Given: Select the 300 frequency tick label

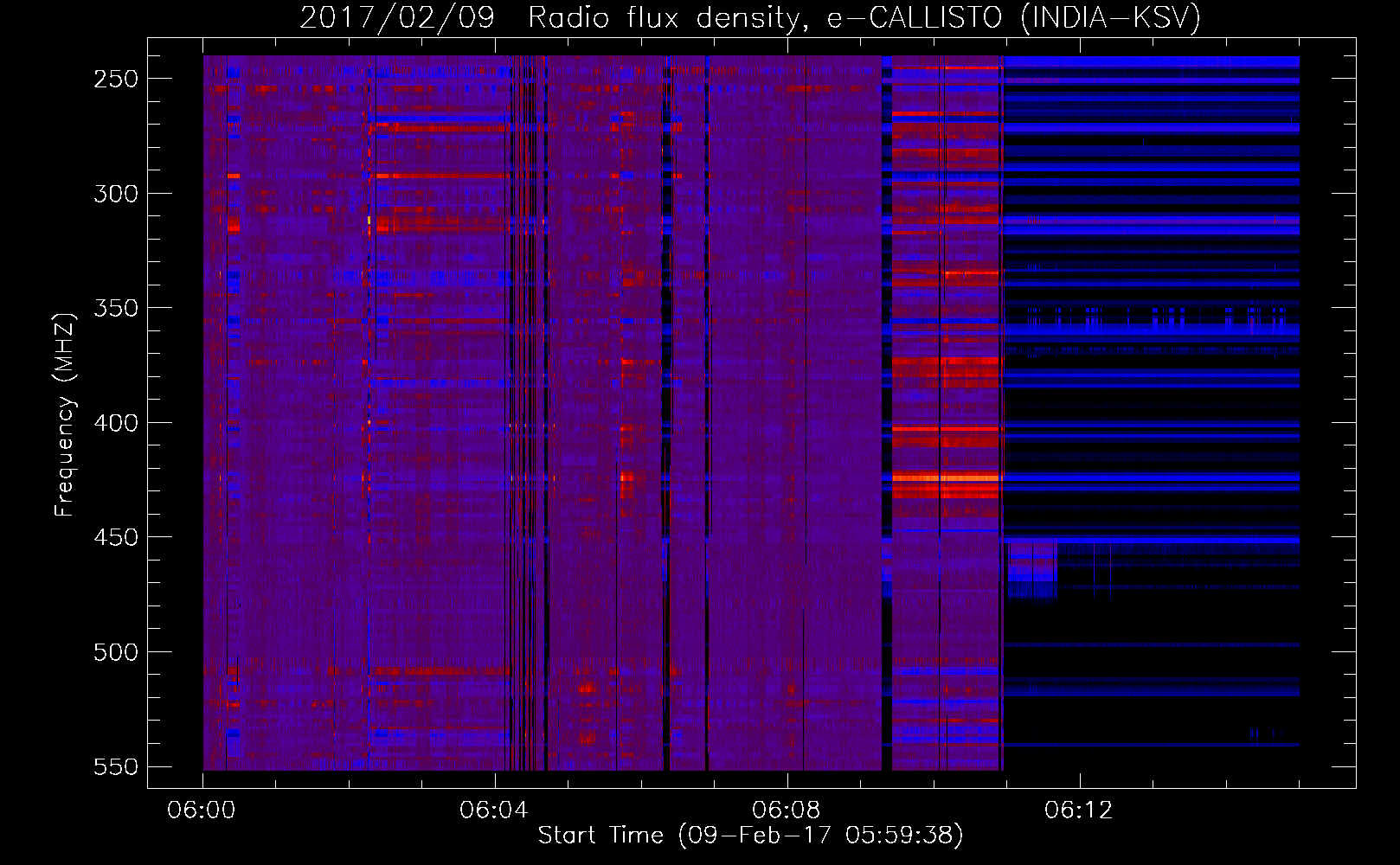Looking at the screenshot, I should pos(116,194).
